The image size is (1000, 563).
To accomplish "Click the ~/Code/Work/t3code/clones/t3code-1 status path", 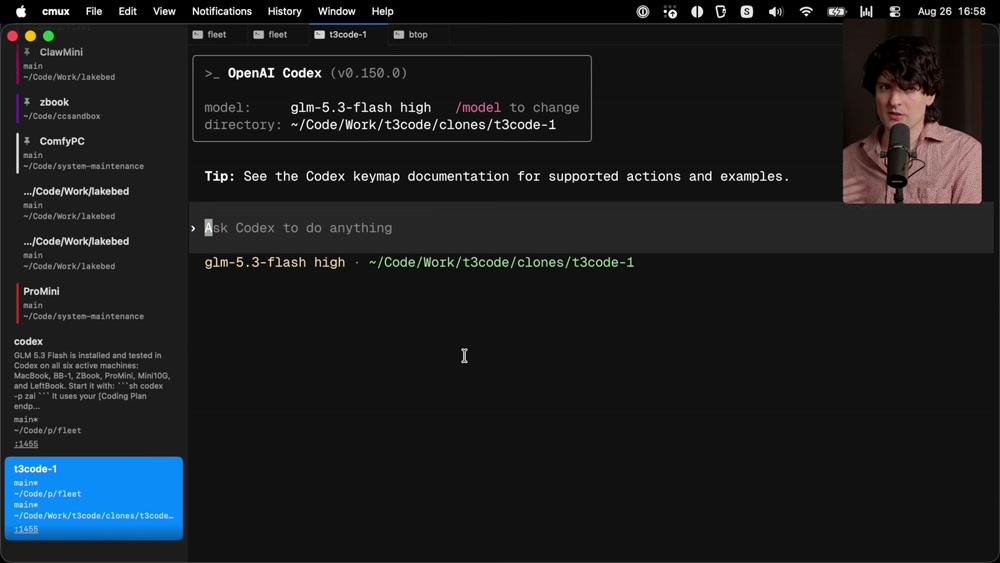I will click(x=501, y=262).
